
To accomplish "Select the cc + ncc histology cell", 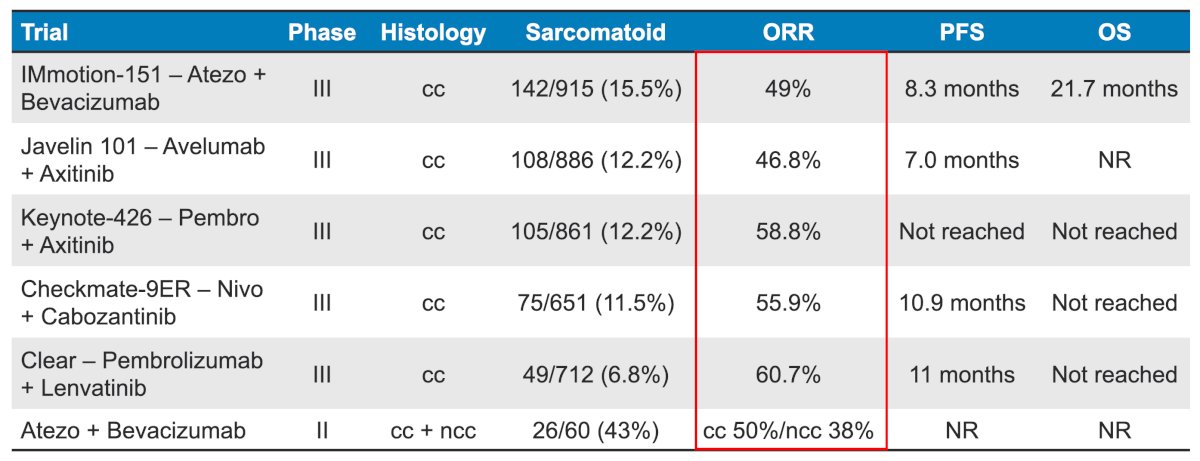I will [433, 431].
